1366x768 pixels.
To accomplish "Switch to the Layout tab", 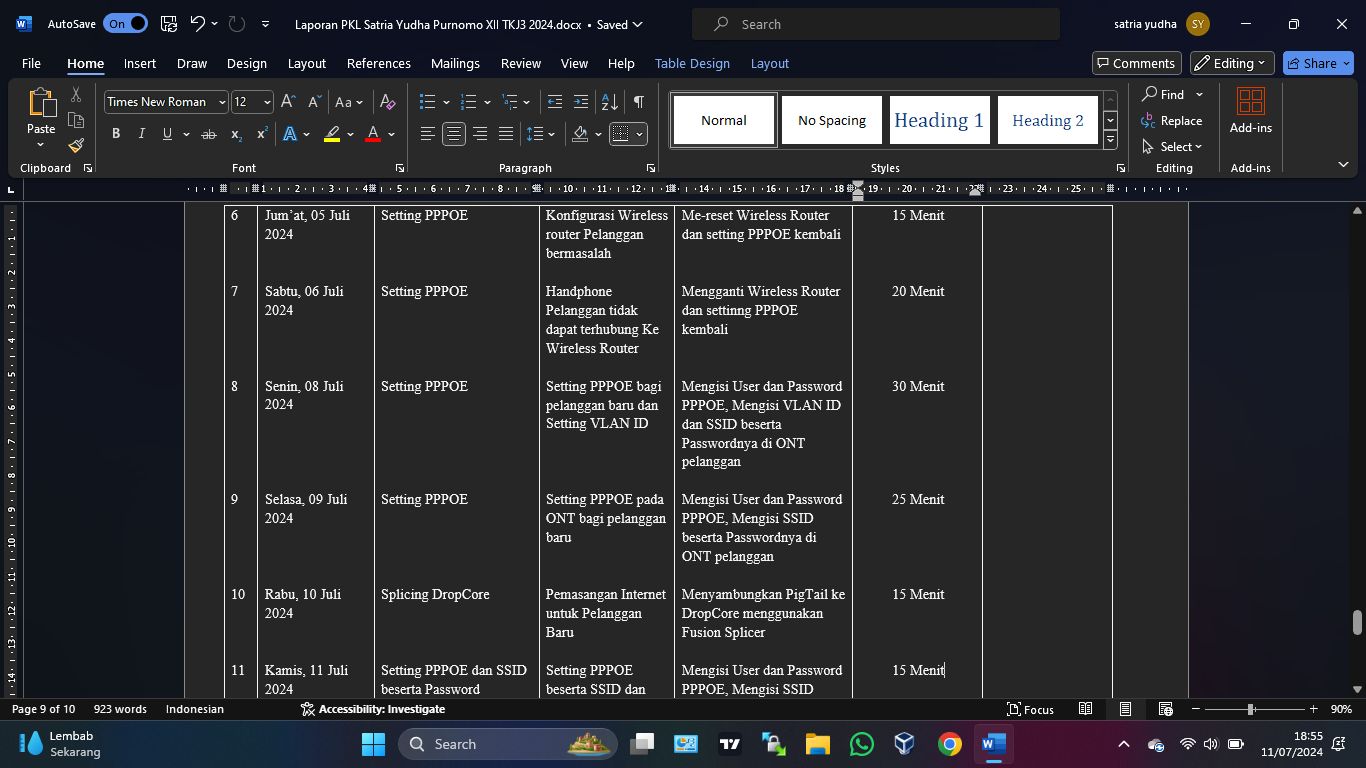I will point(307,63).
